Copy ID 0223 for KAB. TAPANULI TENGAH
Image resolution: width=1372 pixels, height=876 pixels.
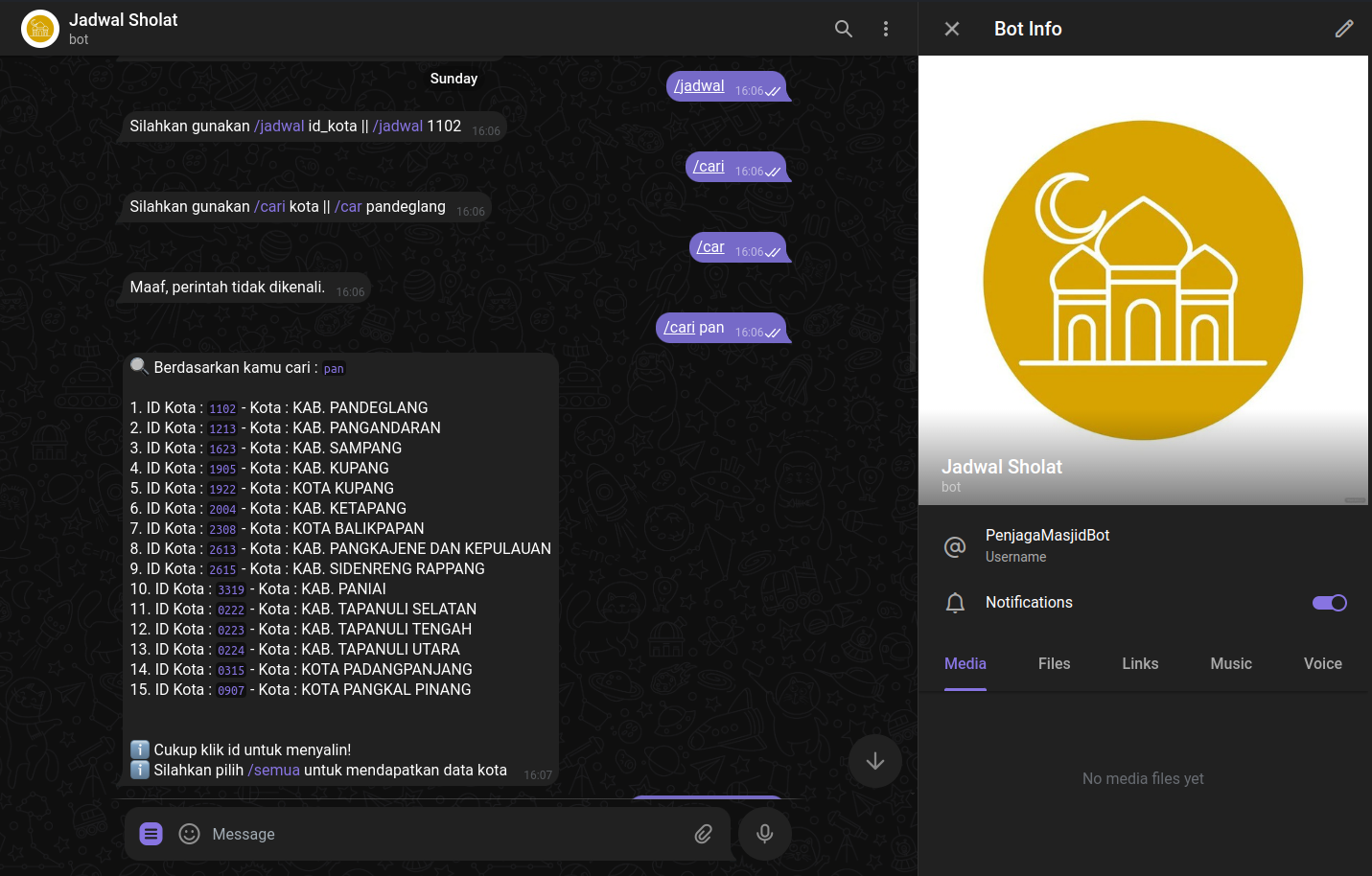[x=231, y=630]
